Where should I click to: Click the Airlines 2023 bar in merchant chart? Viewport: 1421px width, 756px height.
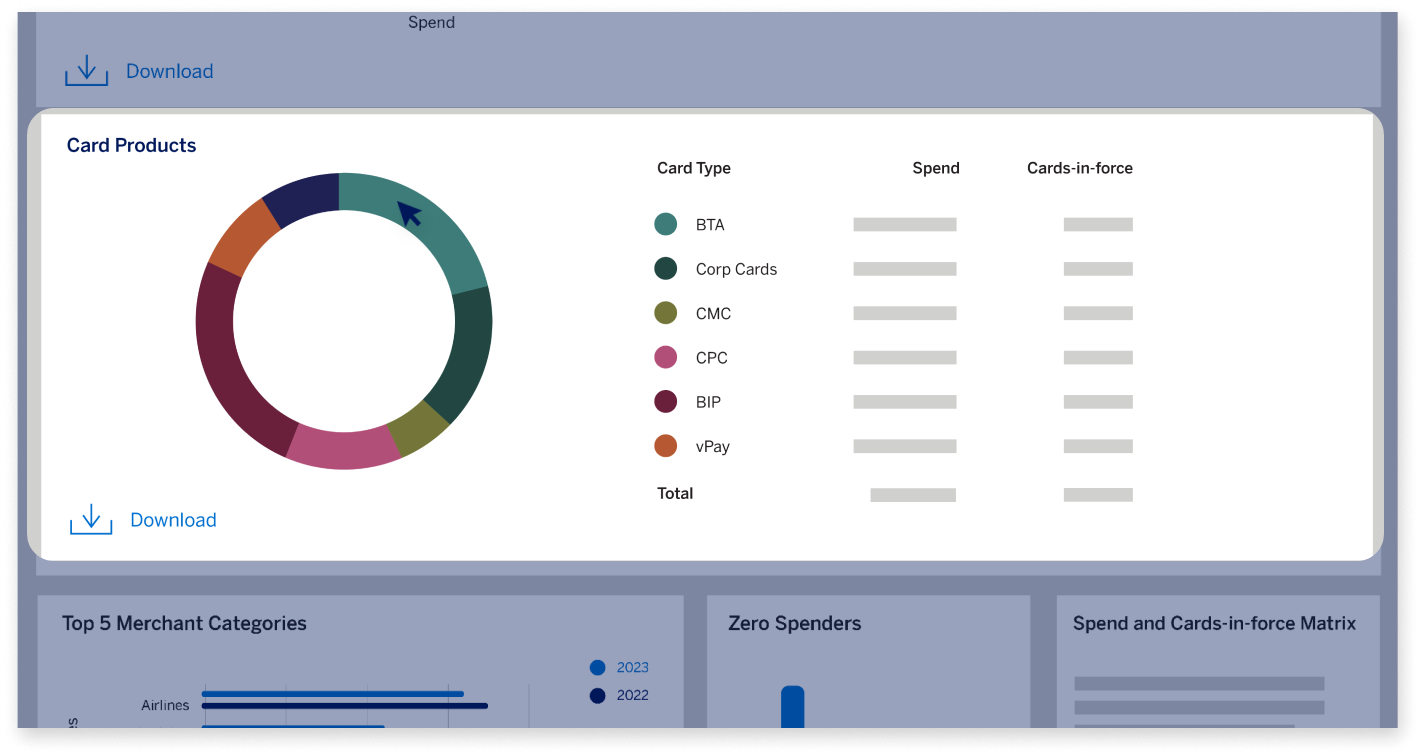(330, 693)
